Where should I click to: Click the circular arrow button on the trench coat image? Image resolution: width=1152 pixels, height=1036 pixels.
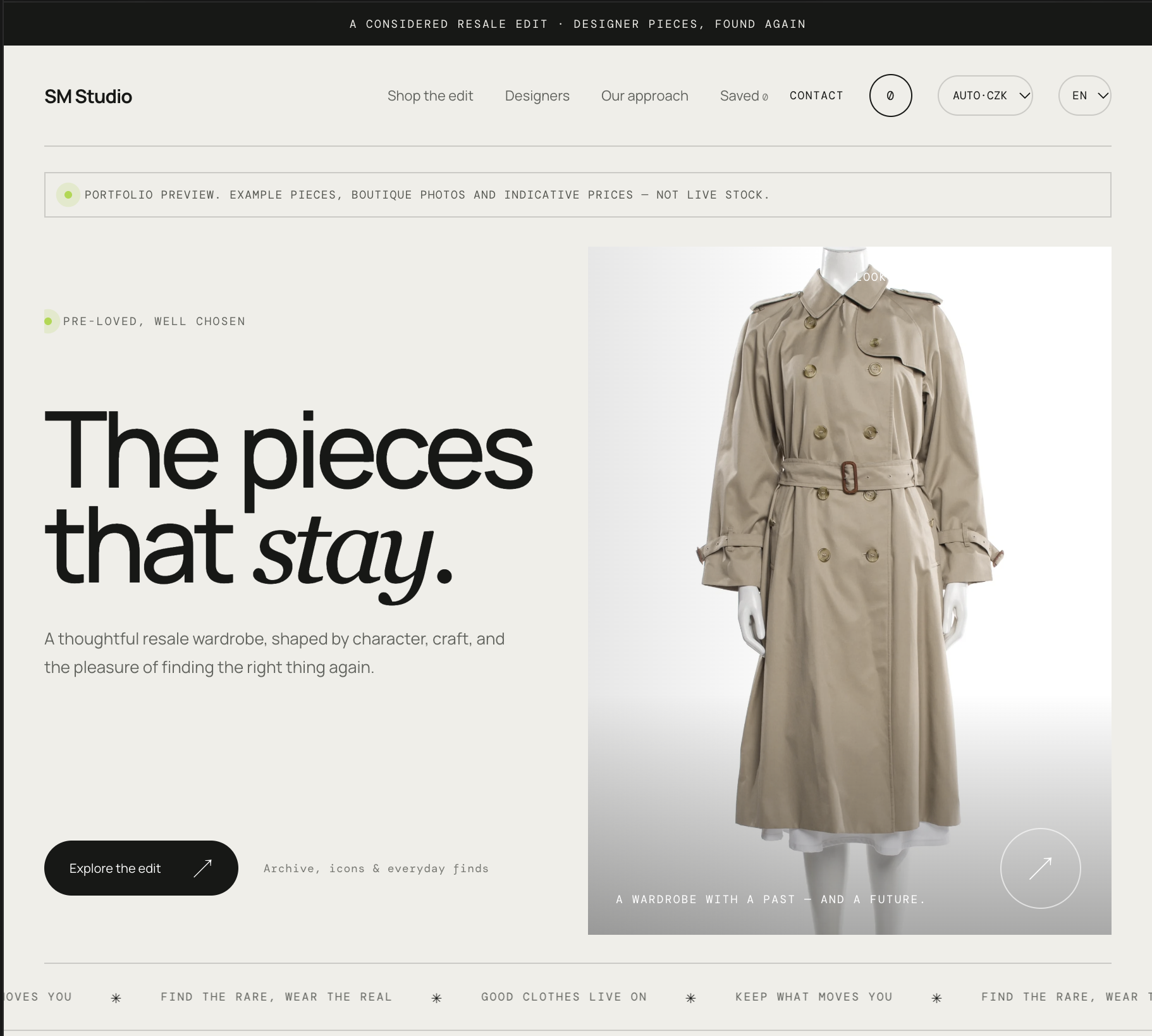click(1040, 868)
